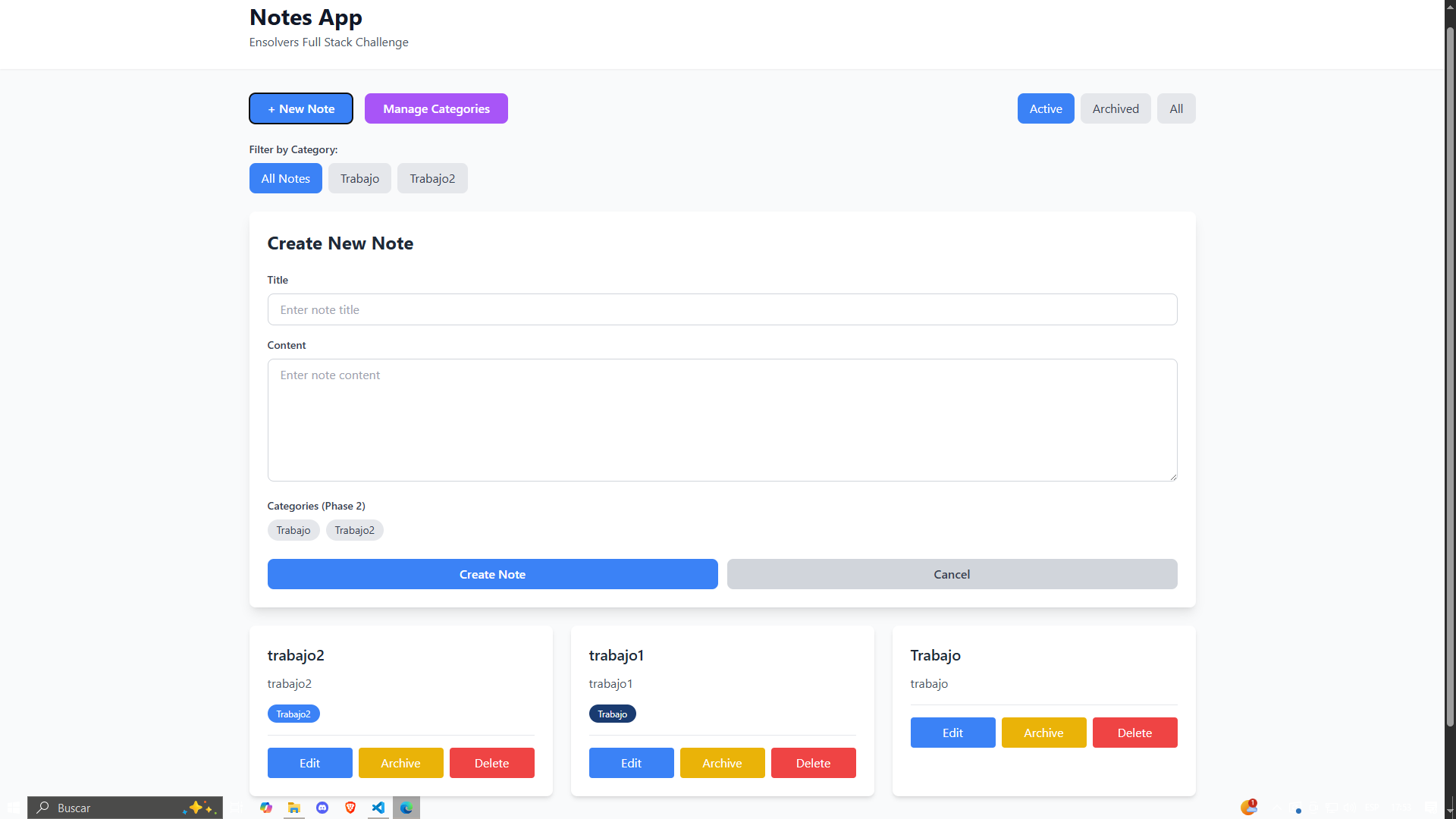
Task: Submit with the Create Note button
Action: click(x=493, y=574)
